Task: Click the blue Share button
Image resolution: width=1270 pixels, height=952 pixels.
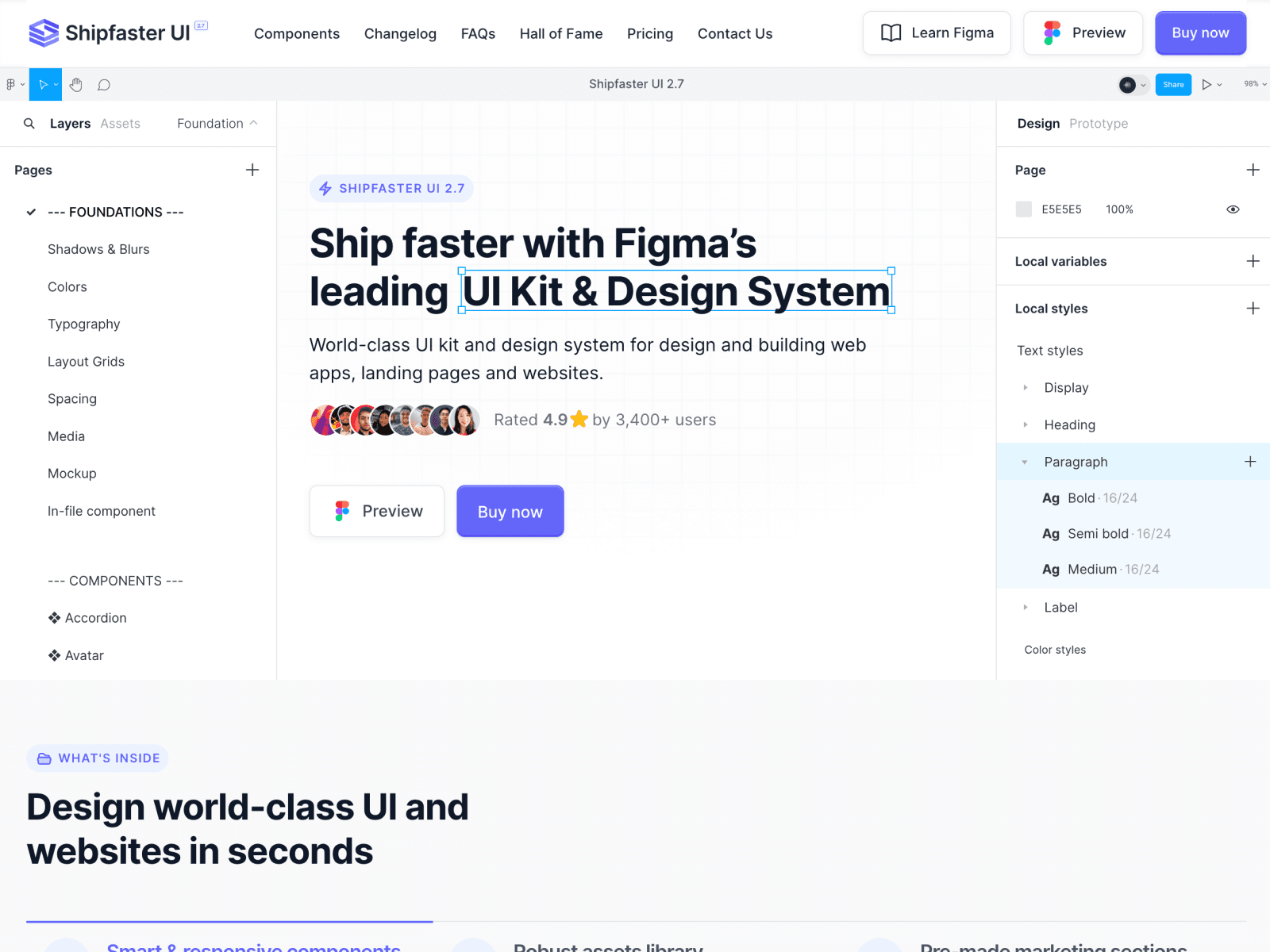Action: [x=1173, y=85]
